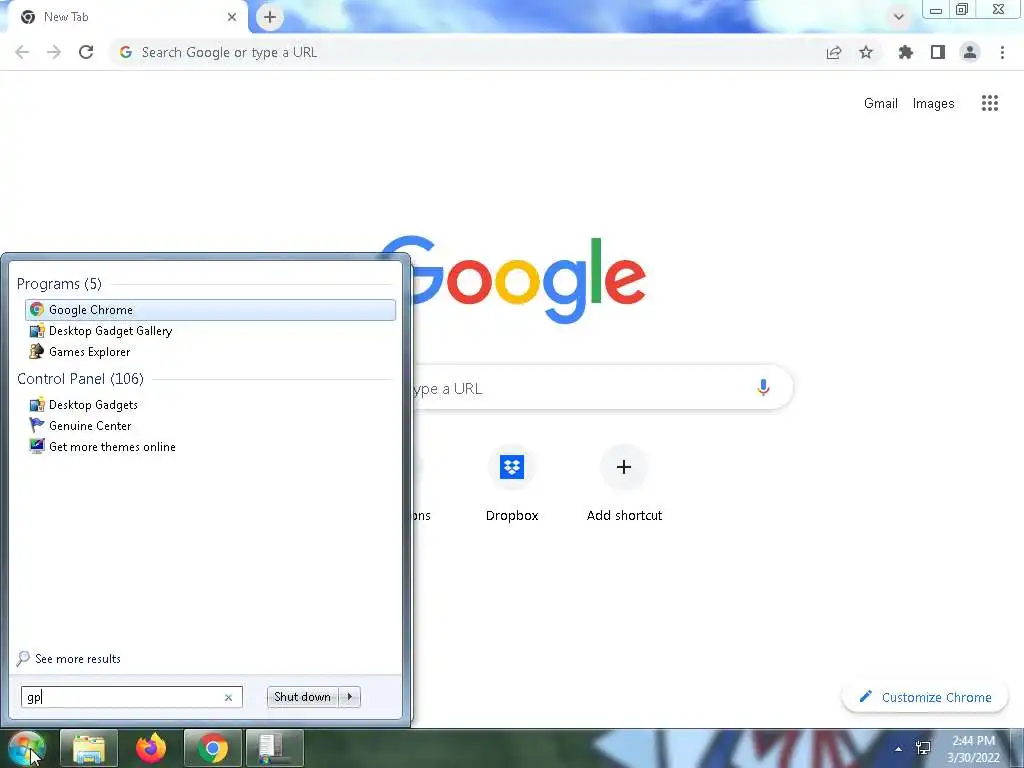Open Games Explorer result

(x=210, y=351)
